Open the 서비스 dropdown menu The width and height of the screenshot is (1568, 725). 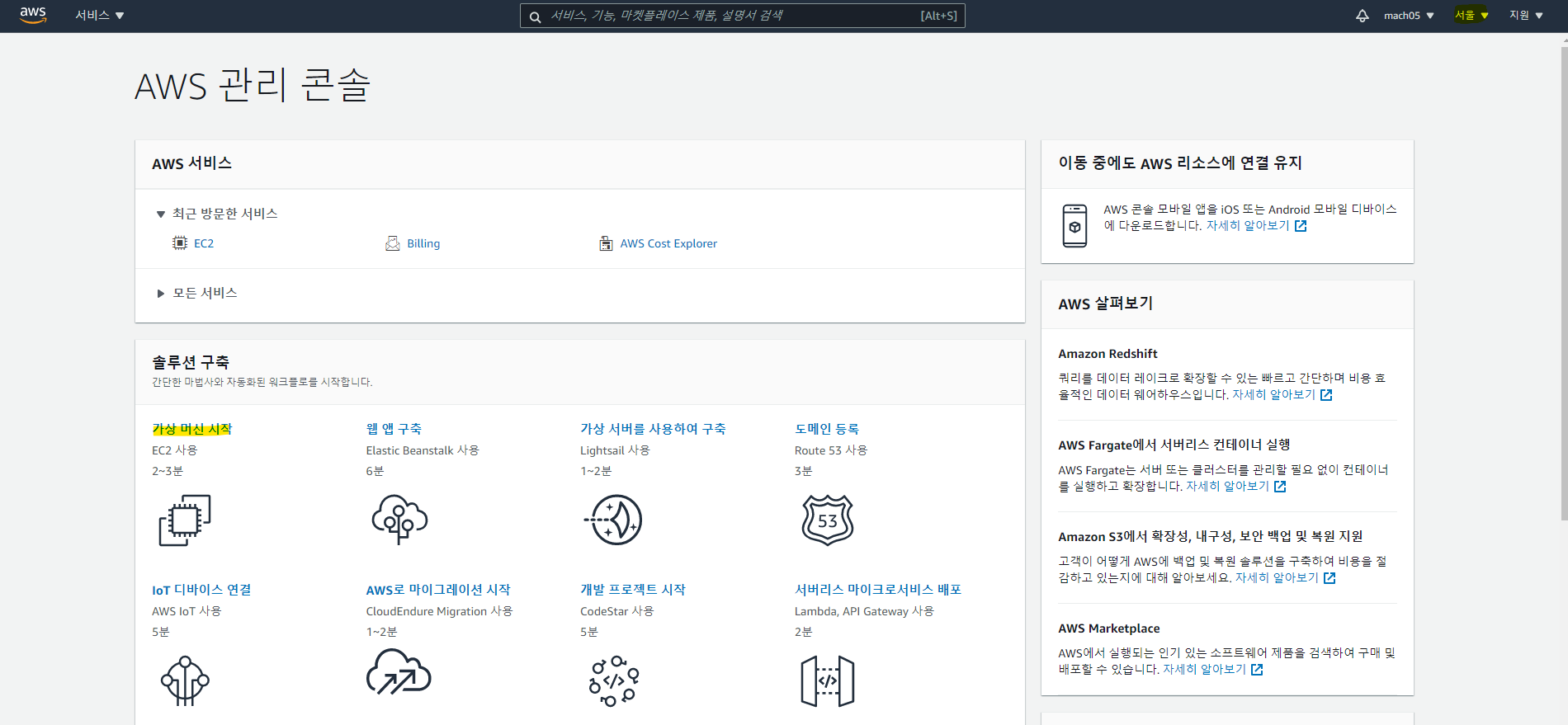(99, 16)
